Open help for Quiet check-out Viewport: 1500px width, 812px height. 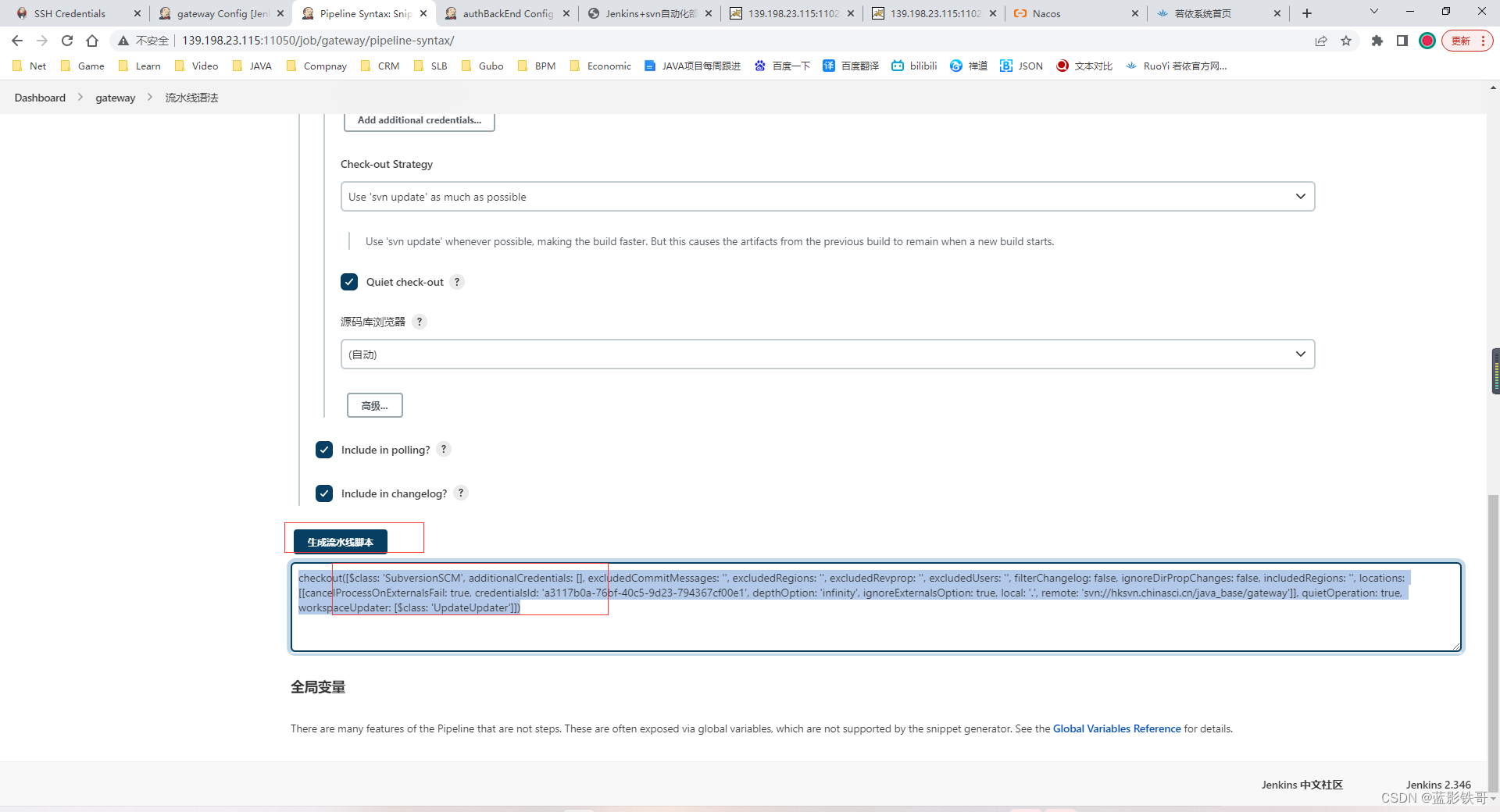coord(457,282)
